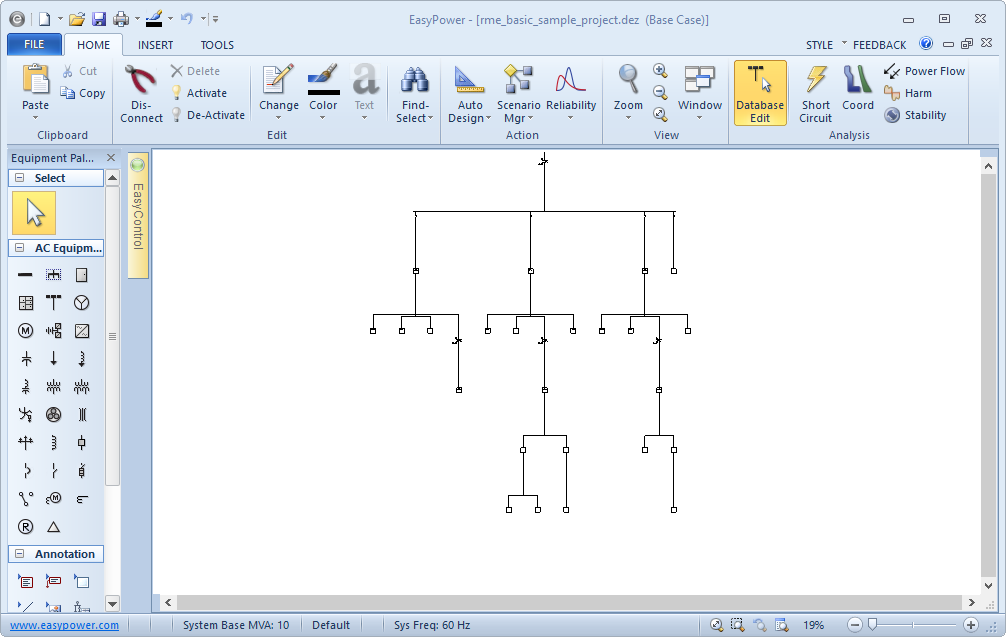Screen dimensions: 1006x637
Task: Open the www.easypower.com link
Action: [64, 625]
